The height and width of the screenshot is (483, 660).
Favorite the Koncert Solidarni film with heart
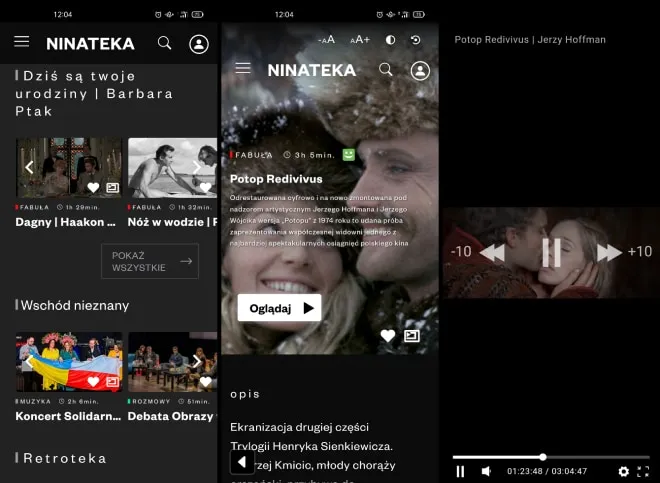tap(93, 382)
